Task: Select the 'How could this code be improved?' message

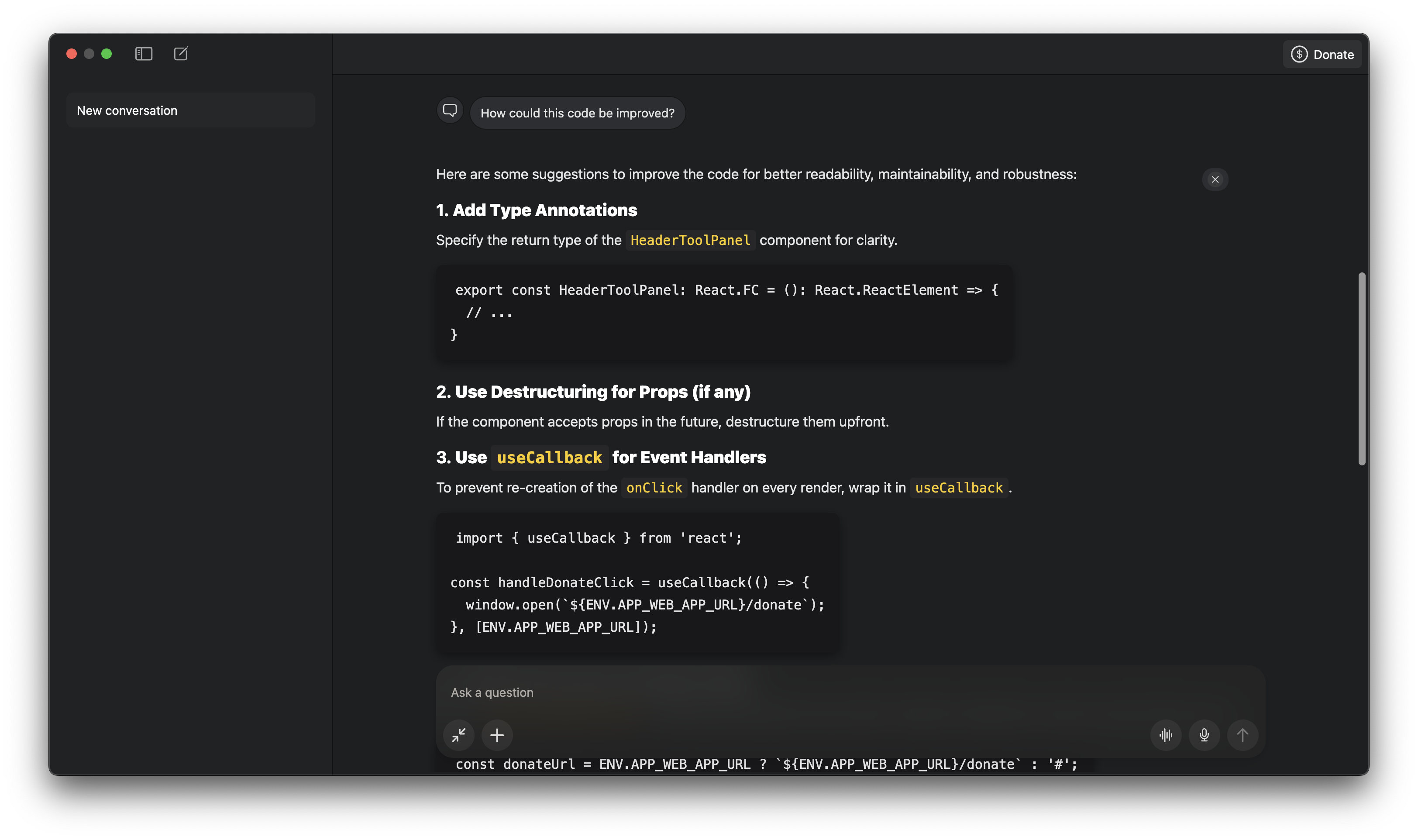Action: click(x=577, y=113)
